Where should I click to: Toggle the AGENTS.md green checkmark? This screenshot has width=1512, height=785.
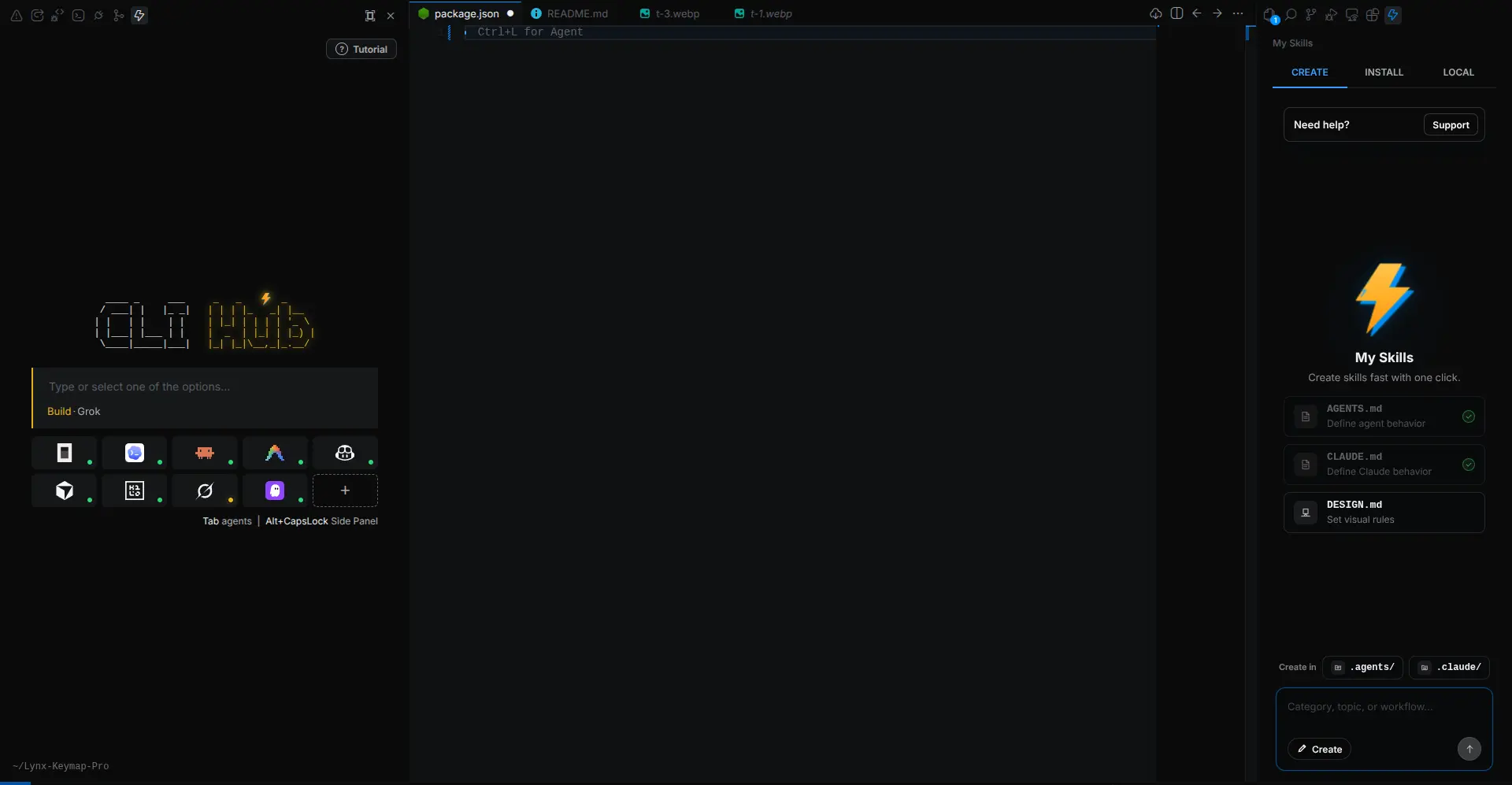[1469, 417]
